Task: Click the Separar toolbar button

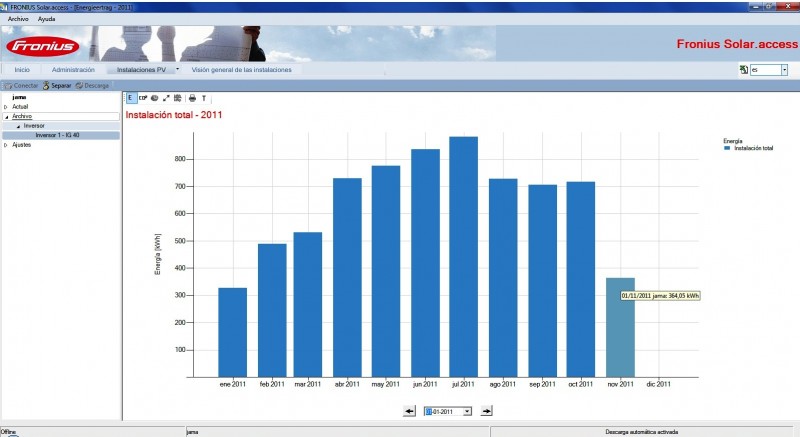Action: [x=57, y=86]
